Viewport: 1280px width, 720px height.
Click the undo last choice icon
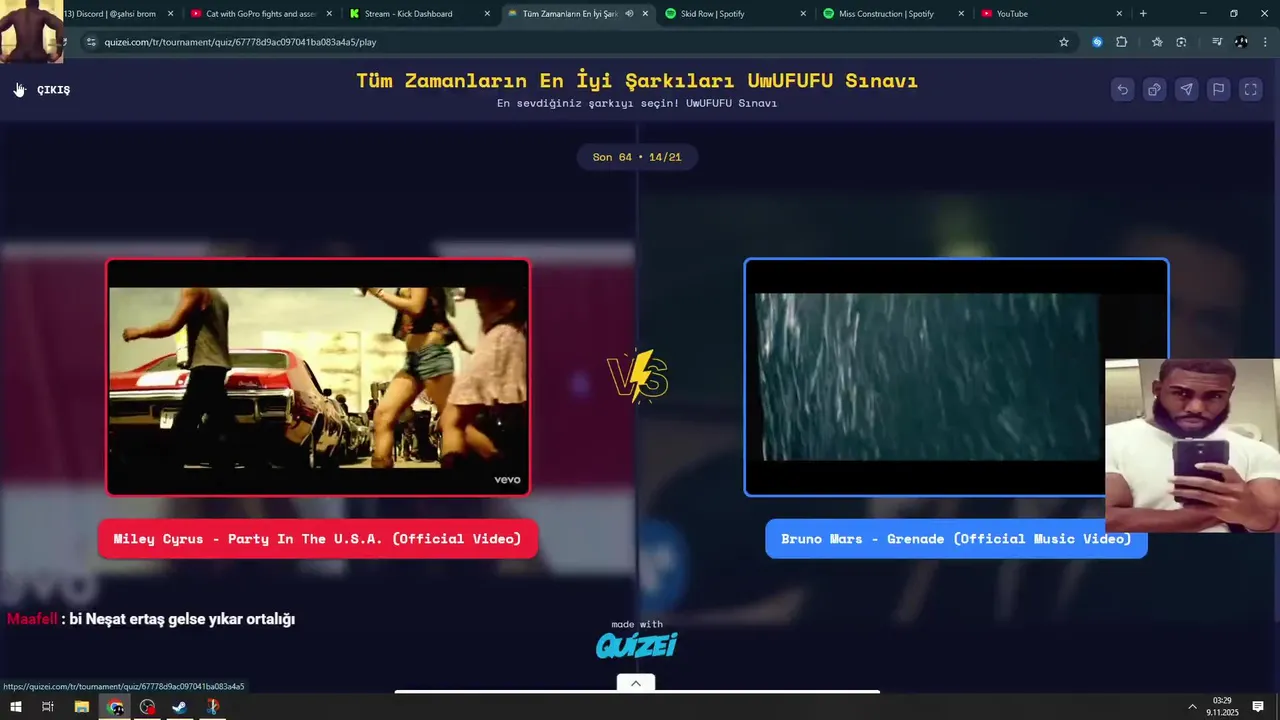click(1123, 89)
